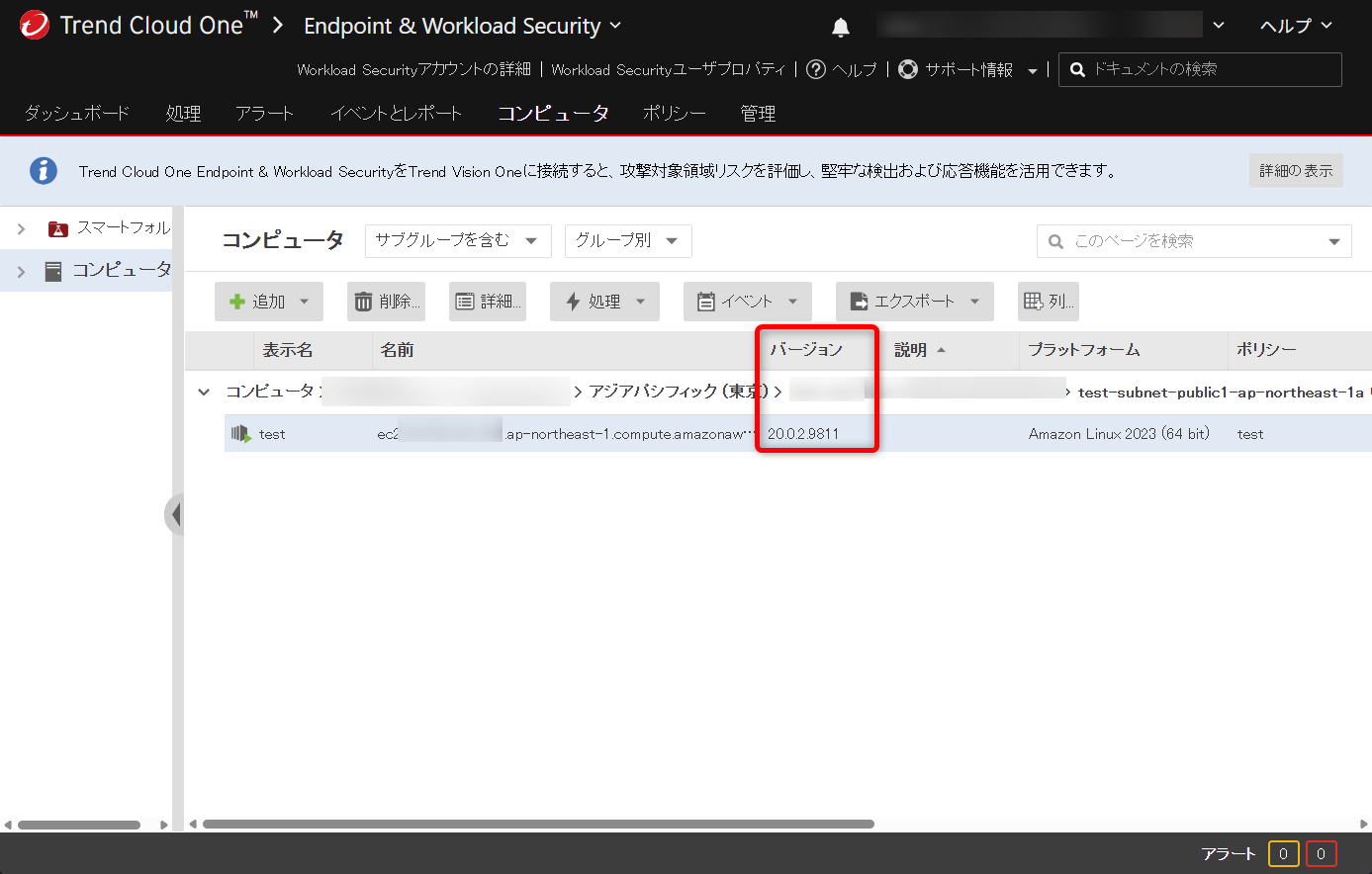Click Workload Securityアカウントの詳細 link

pos(413,69)
